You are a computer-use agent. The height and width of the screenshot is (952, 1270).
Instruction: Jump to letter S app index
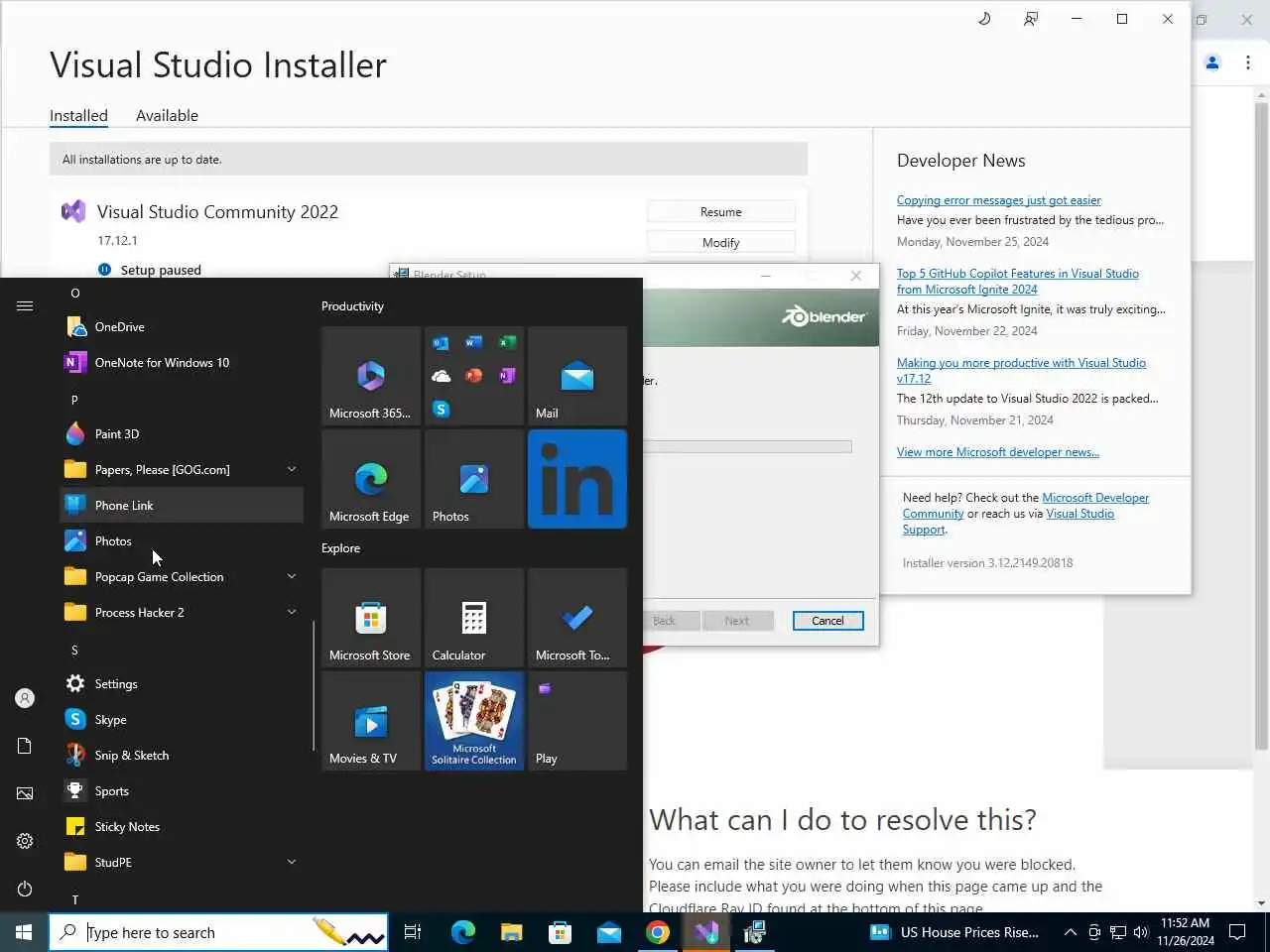click(74, 650)
